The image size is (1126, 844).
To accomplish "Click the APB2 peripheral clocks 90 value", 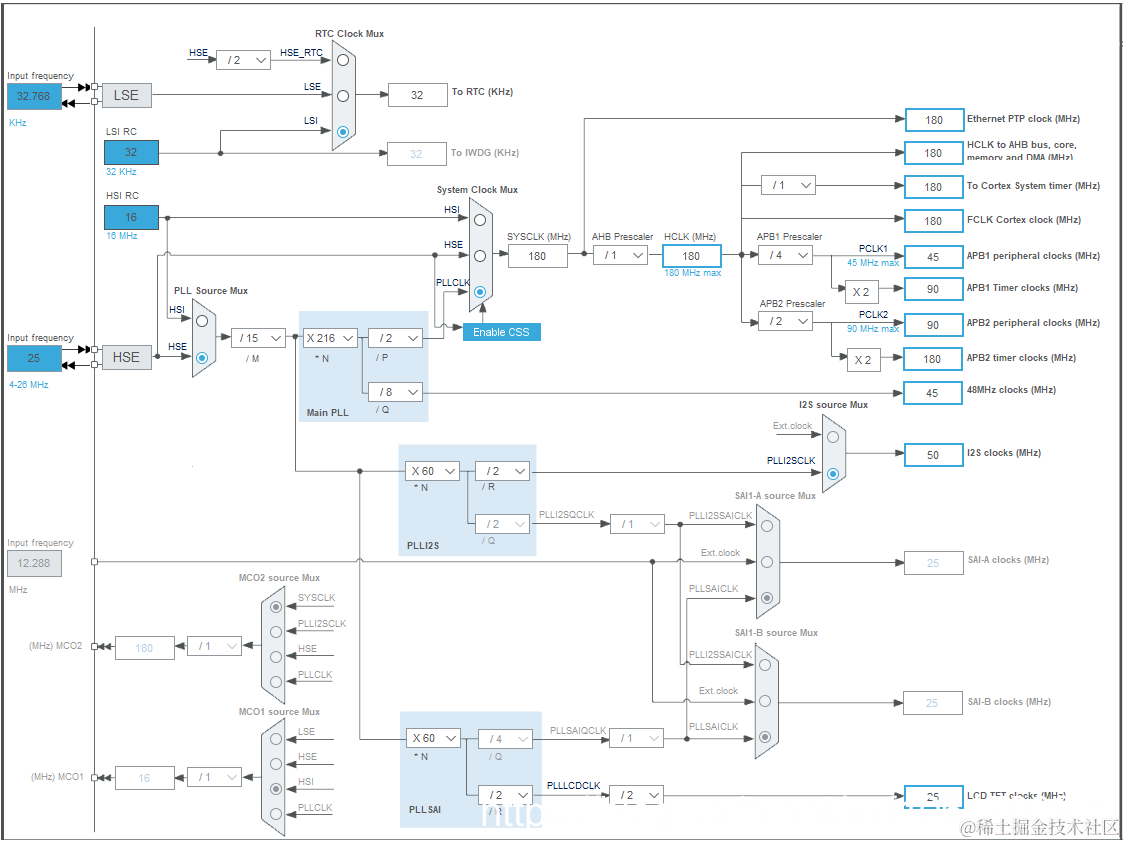I will (933, 325).
